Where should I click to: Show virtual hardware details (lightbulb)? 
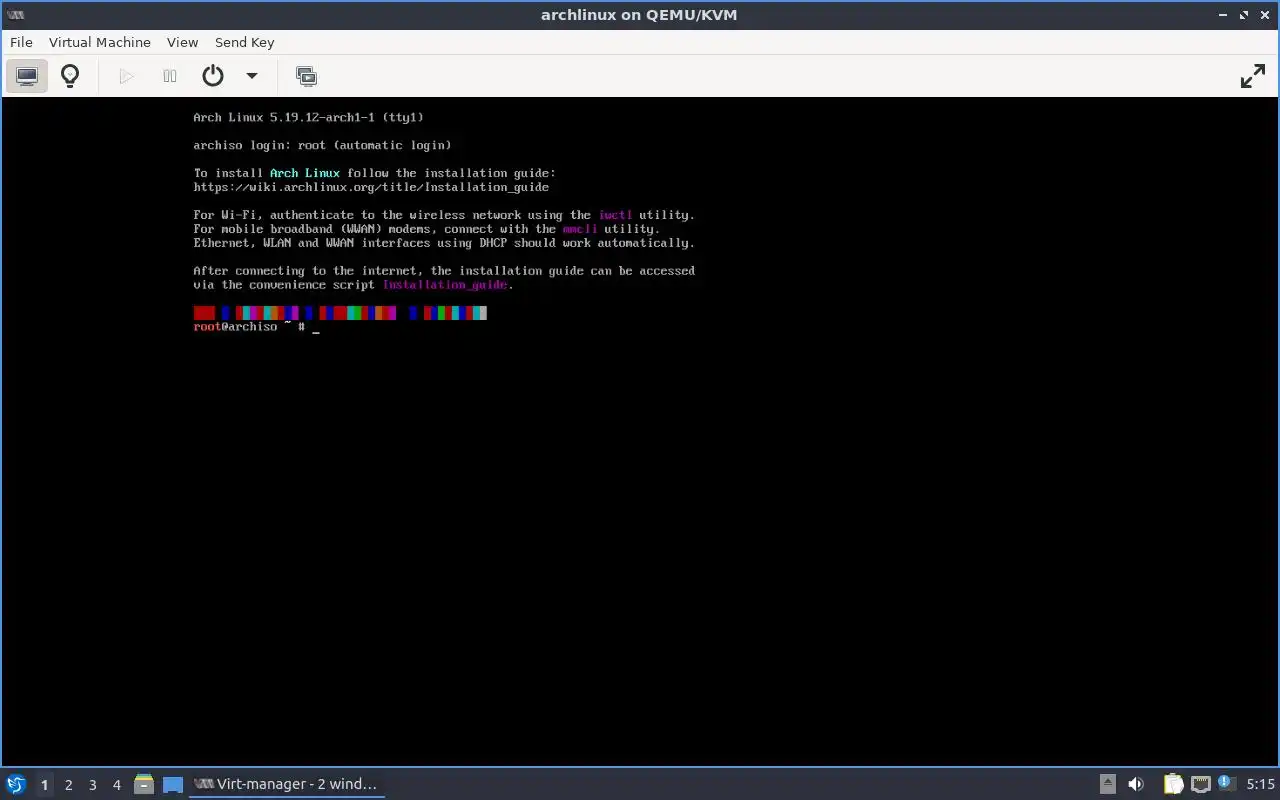70,76
